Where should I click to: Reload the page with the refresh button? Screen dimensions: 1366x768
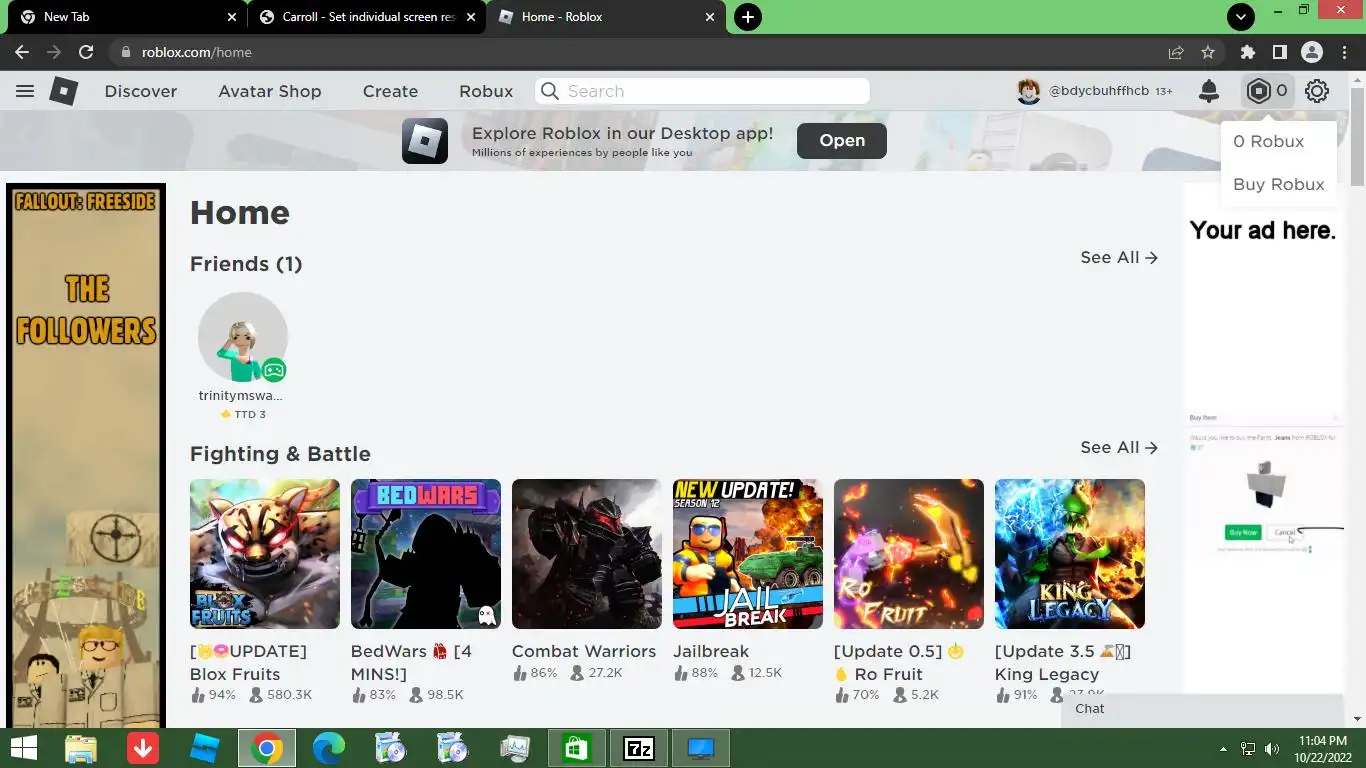click(x=86, y=52)
